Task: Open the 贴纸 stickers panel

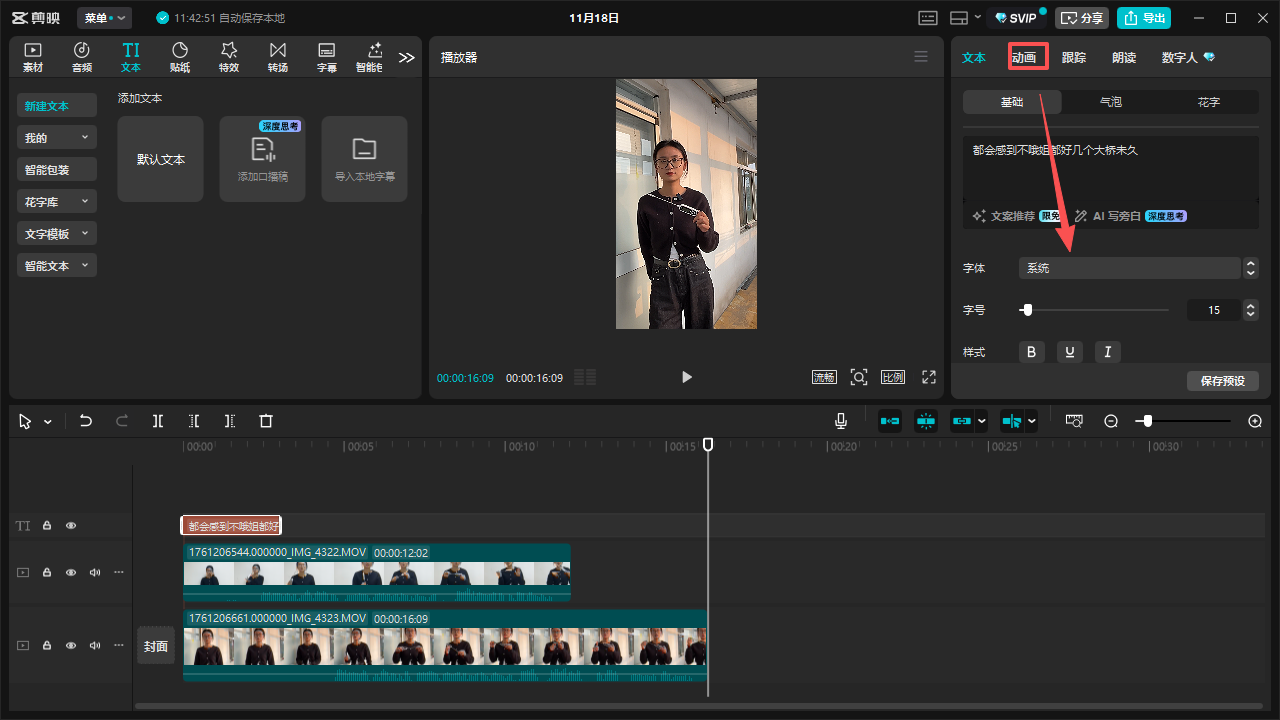Action: point(180,57)
